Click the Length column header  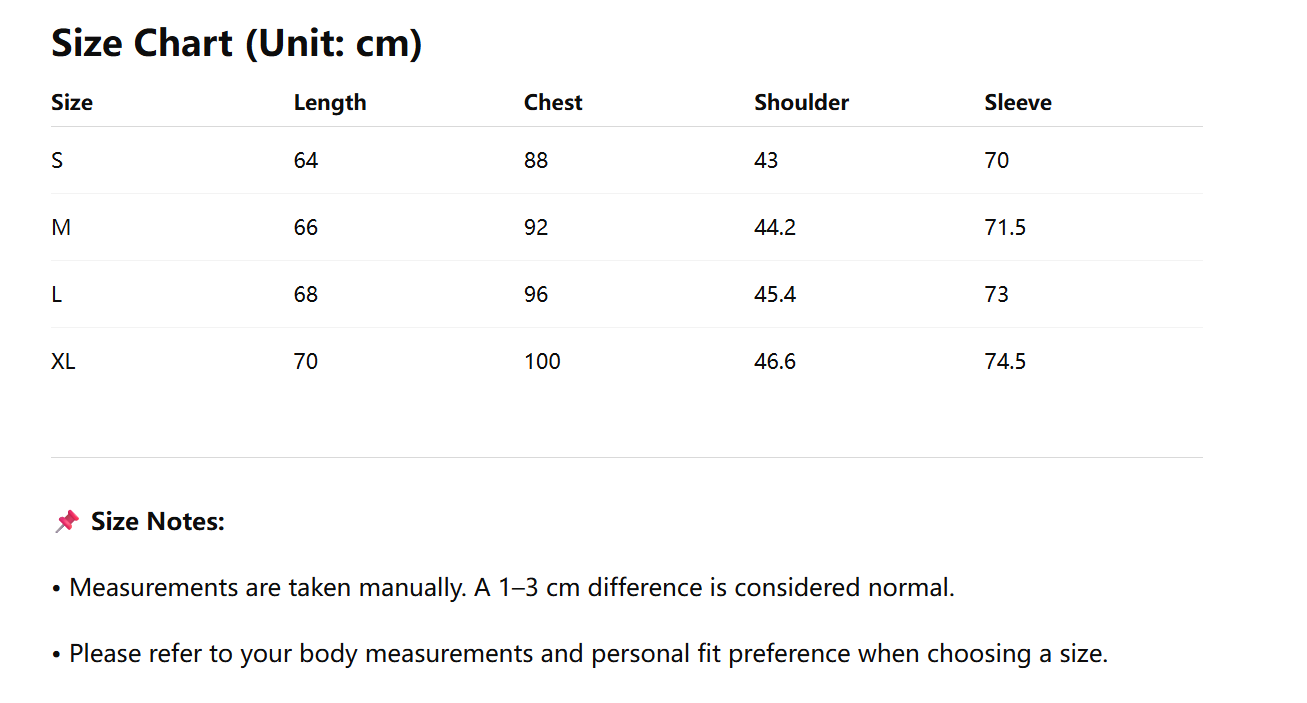tap(330, 102)
